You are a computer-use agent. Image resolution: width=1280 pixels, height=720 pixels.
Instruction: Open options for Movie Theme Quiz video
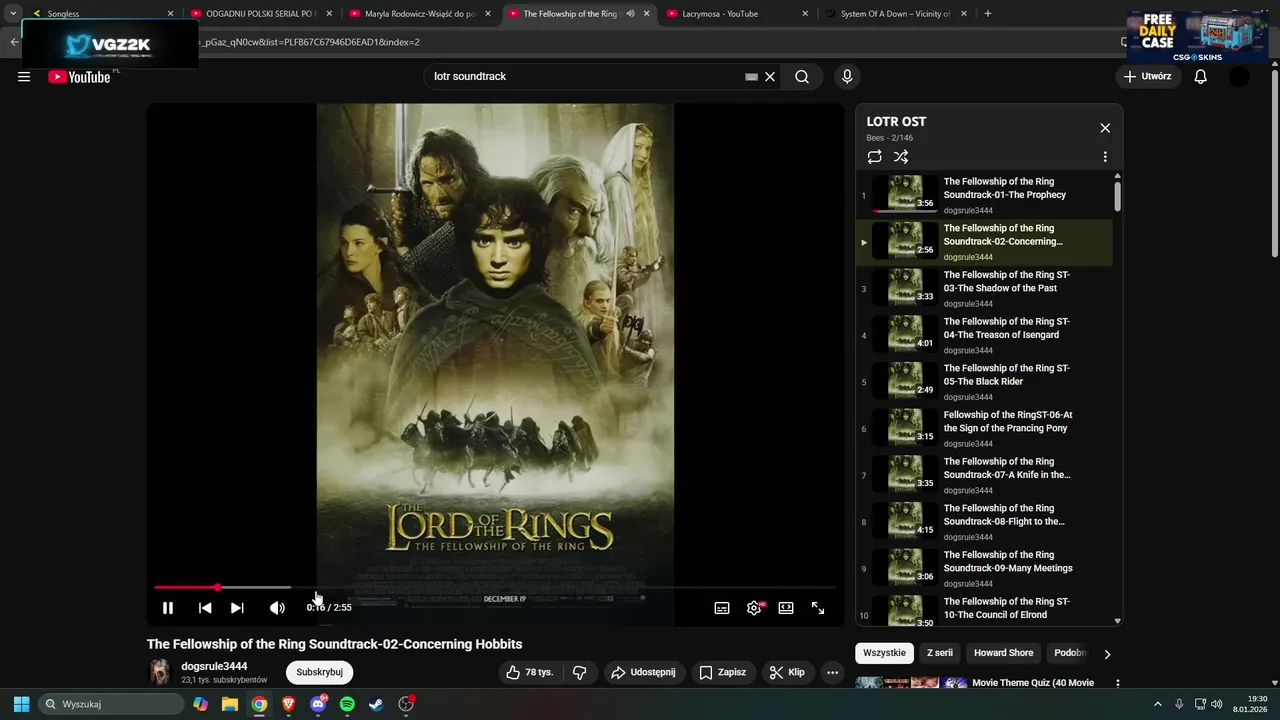(1118, 684)
